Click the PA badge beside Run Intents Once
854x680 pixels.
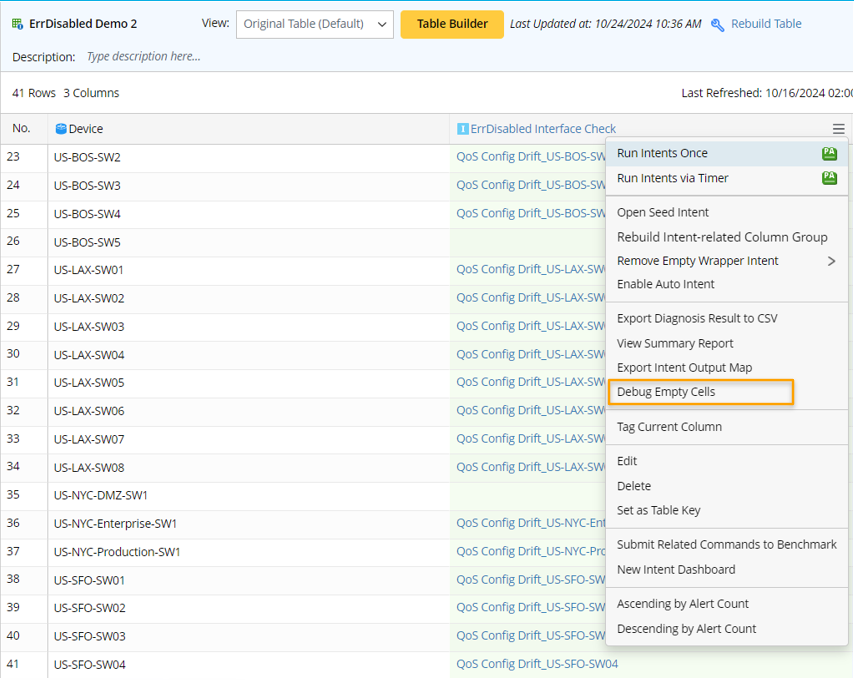pos(829,154)
